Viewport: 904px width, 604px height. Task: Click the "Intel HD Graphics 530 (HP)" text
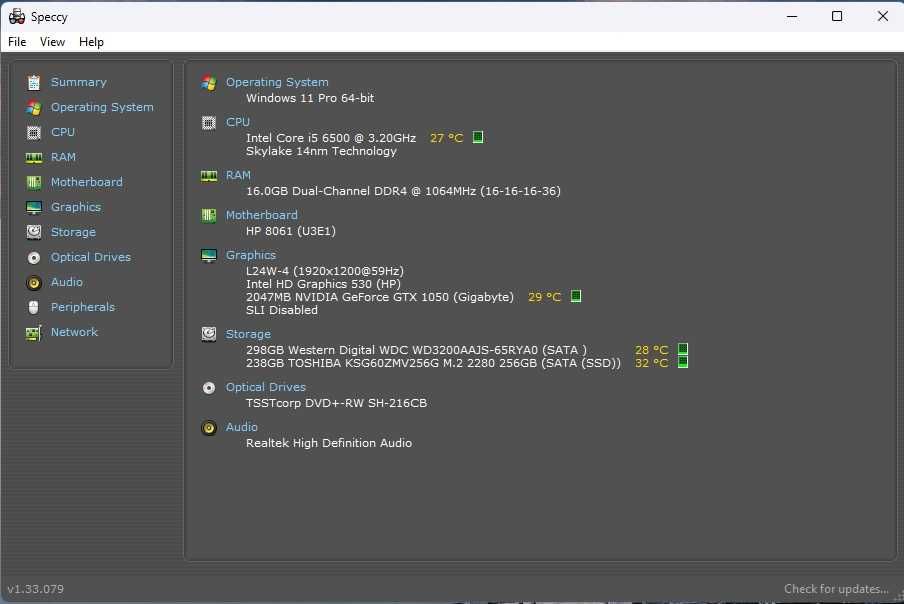point(323,284)
